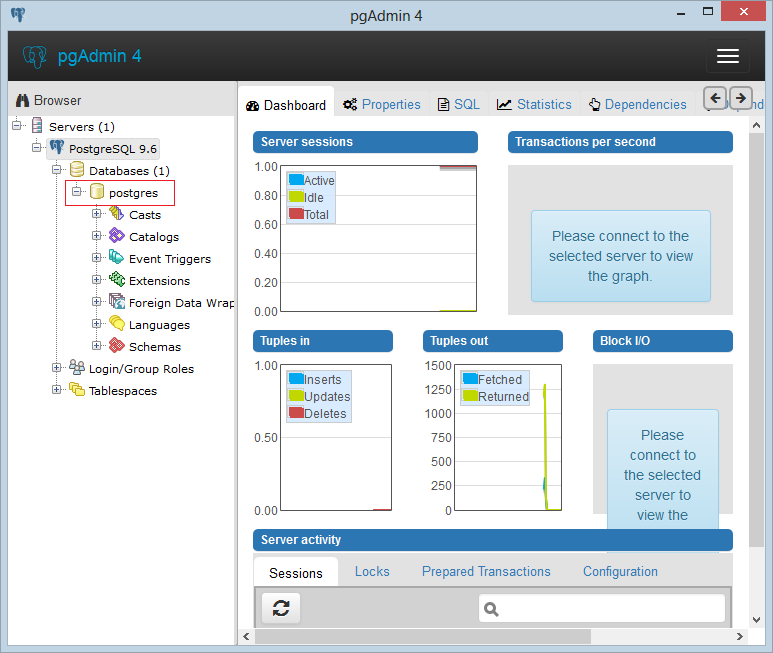
Task: Expand the Extensions node
Action: coord(97,279)
